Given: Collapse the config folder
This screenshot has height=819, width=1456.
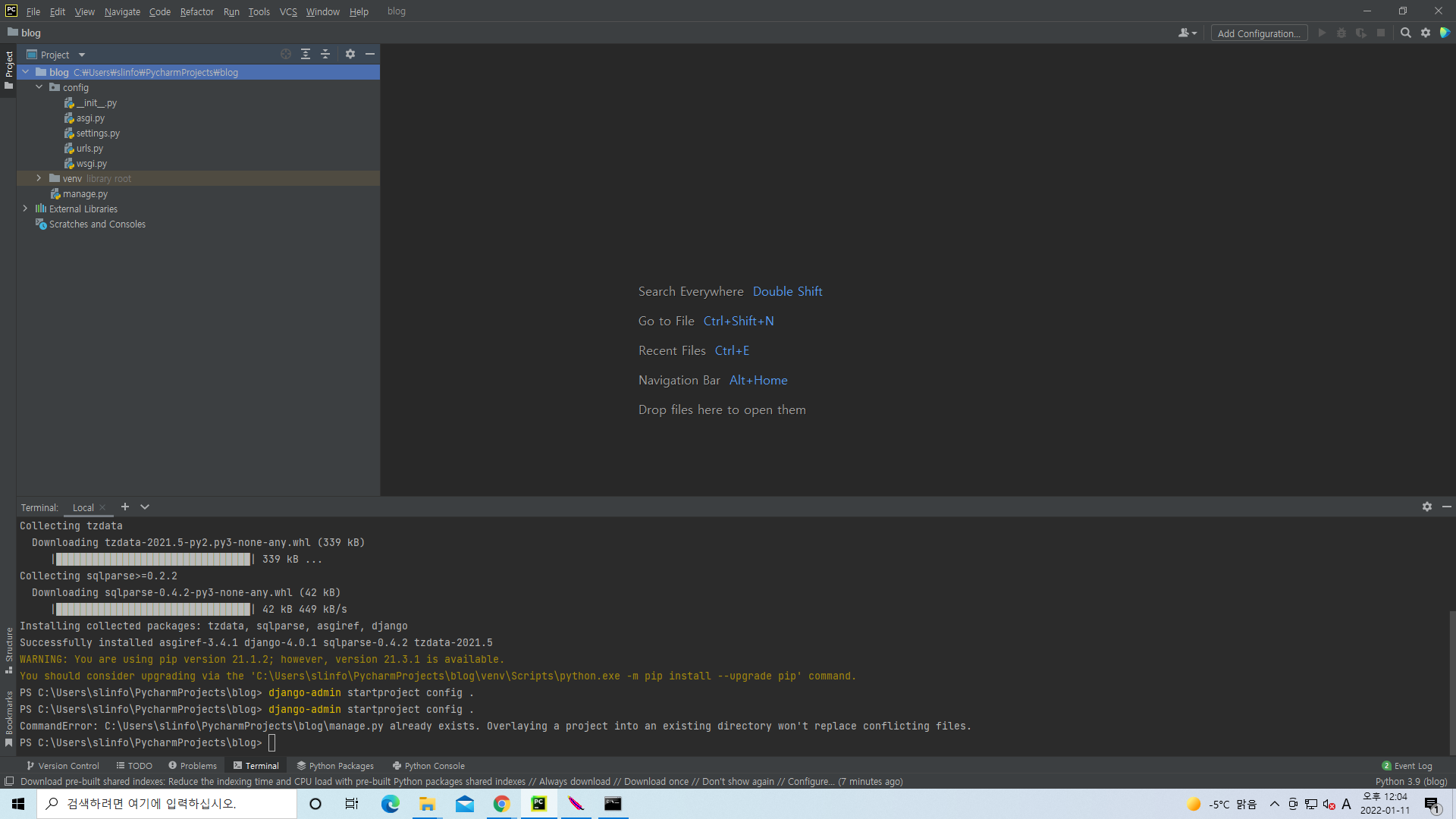Looking at the screenshot, I should coord(39,87).
